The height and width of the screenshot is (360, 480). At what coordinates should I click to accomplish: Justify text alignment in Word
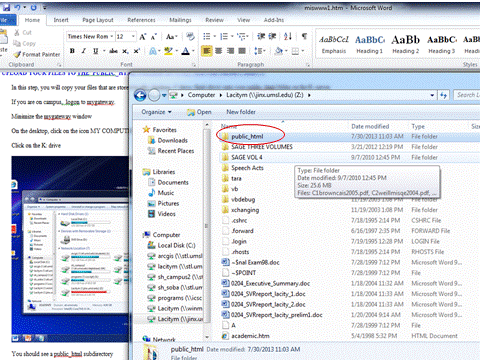(x=242, y=51)
